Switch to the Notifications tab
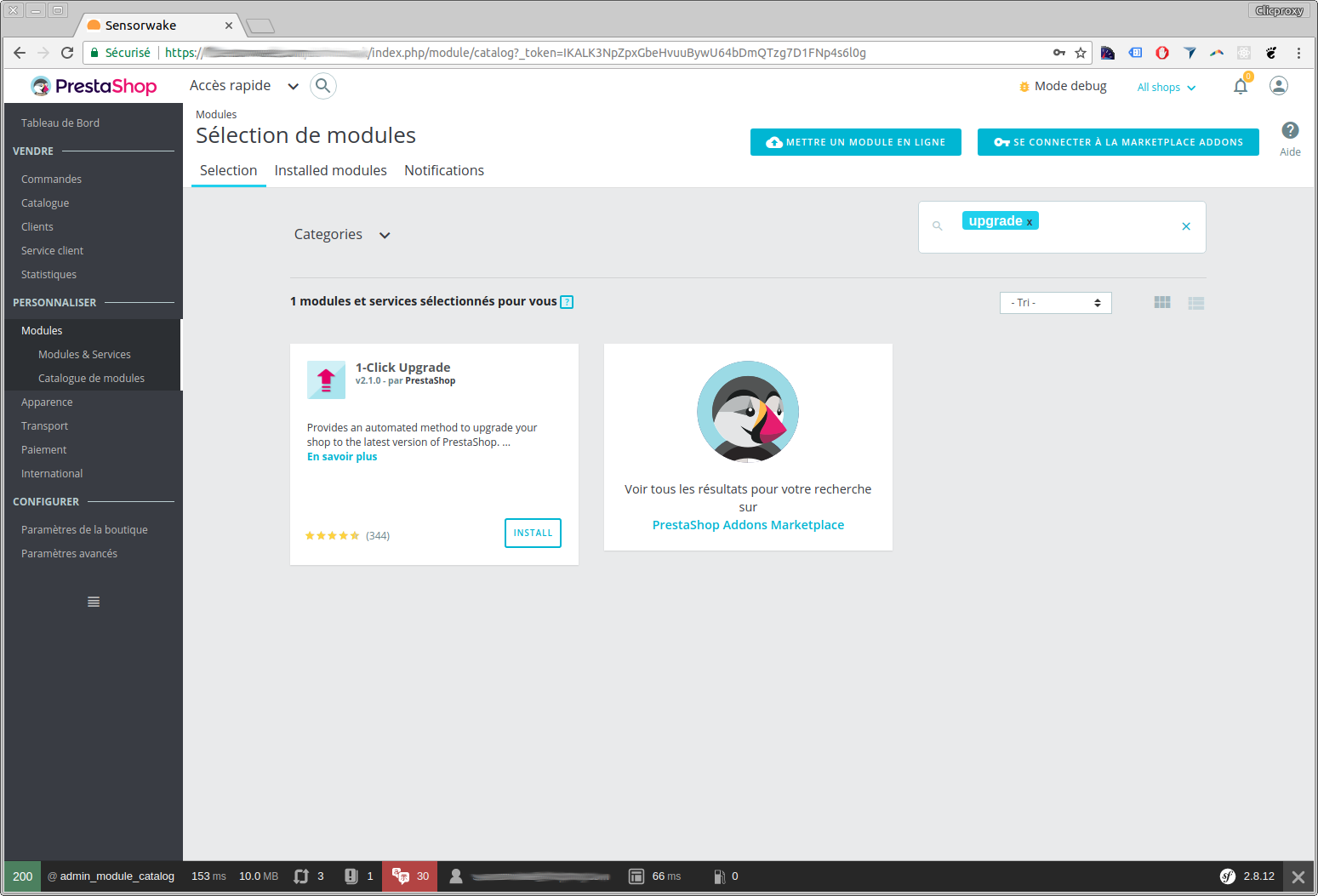Screen dimensions: 1318x896 click(444, 171)
